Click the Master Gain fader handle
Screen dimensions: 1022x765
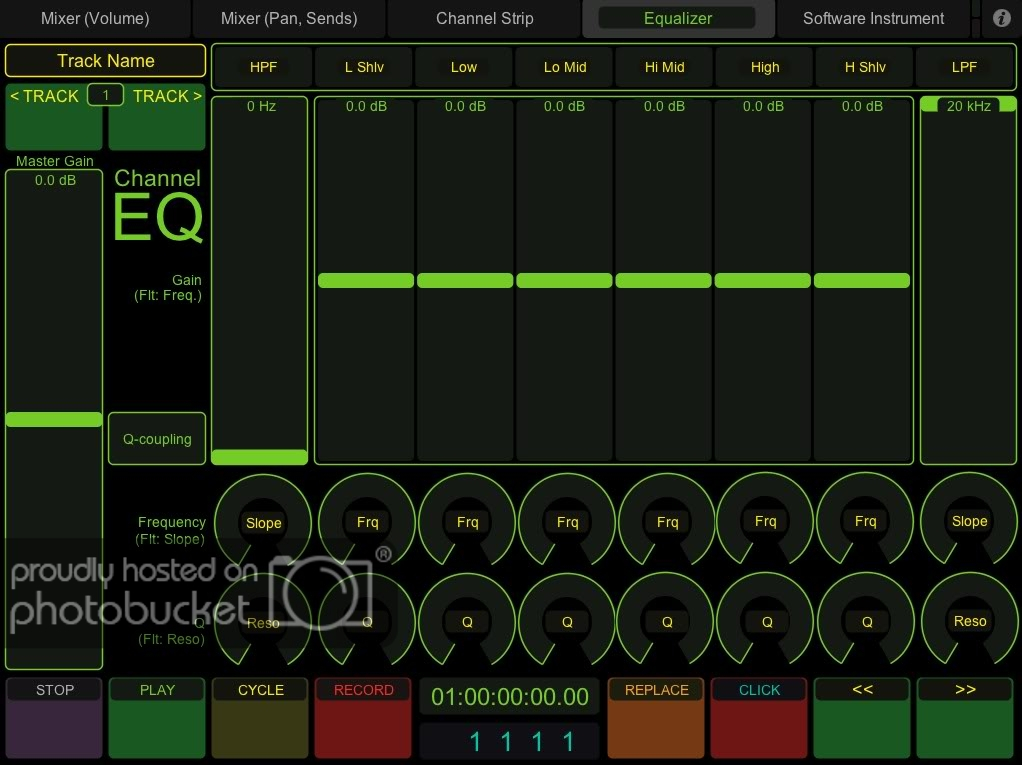click(x=54, y=420)
